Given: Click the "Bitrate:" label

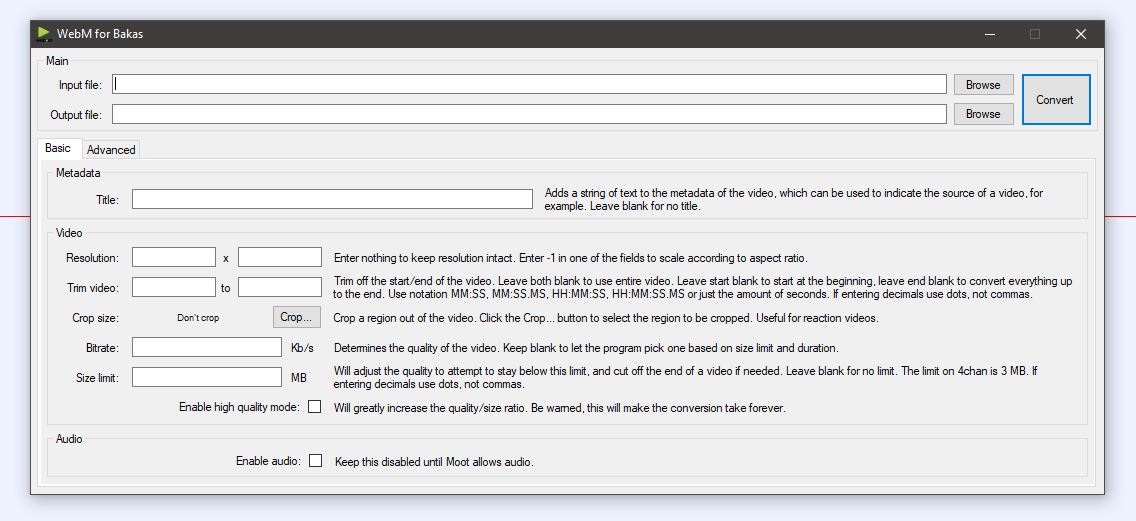Looking at the screenshot, I should [102, 348].
